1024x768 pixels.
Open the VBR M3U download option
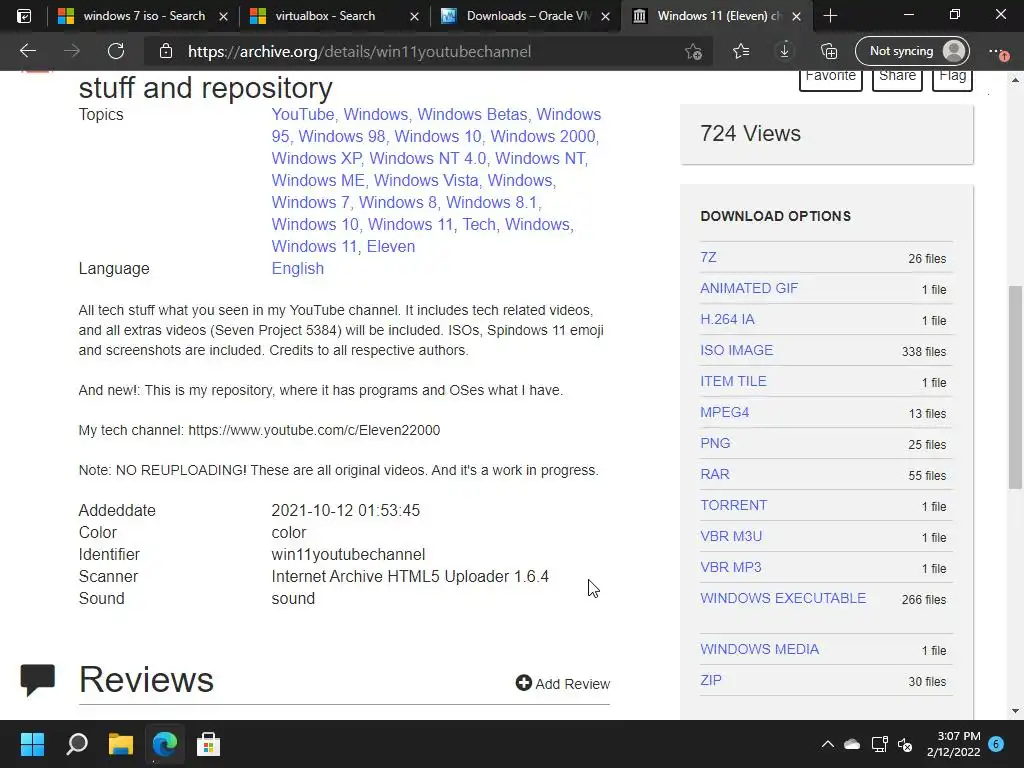click(x=731, y=536)
